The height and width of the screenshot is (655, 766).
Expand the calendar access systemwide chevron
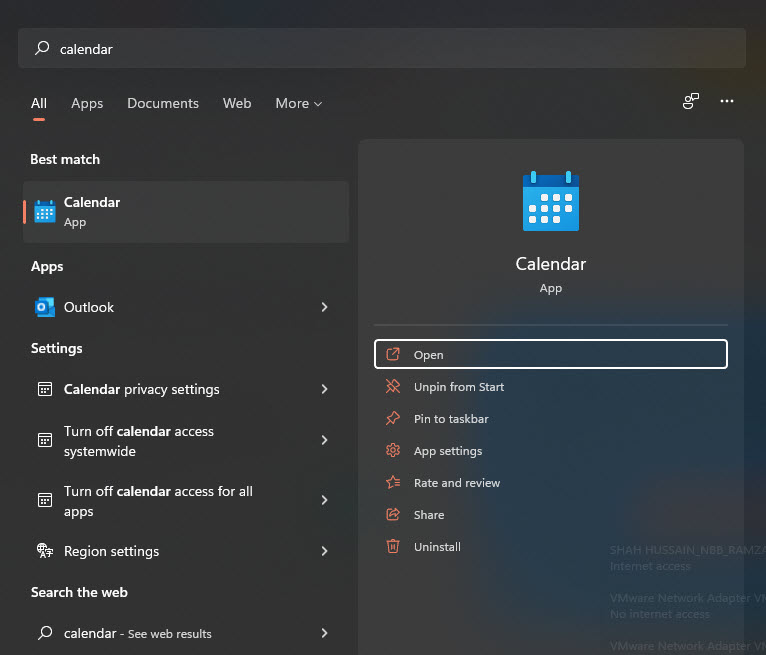click(324, 440)
